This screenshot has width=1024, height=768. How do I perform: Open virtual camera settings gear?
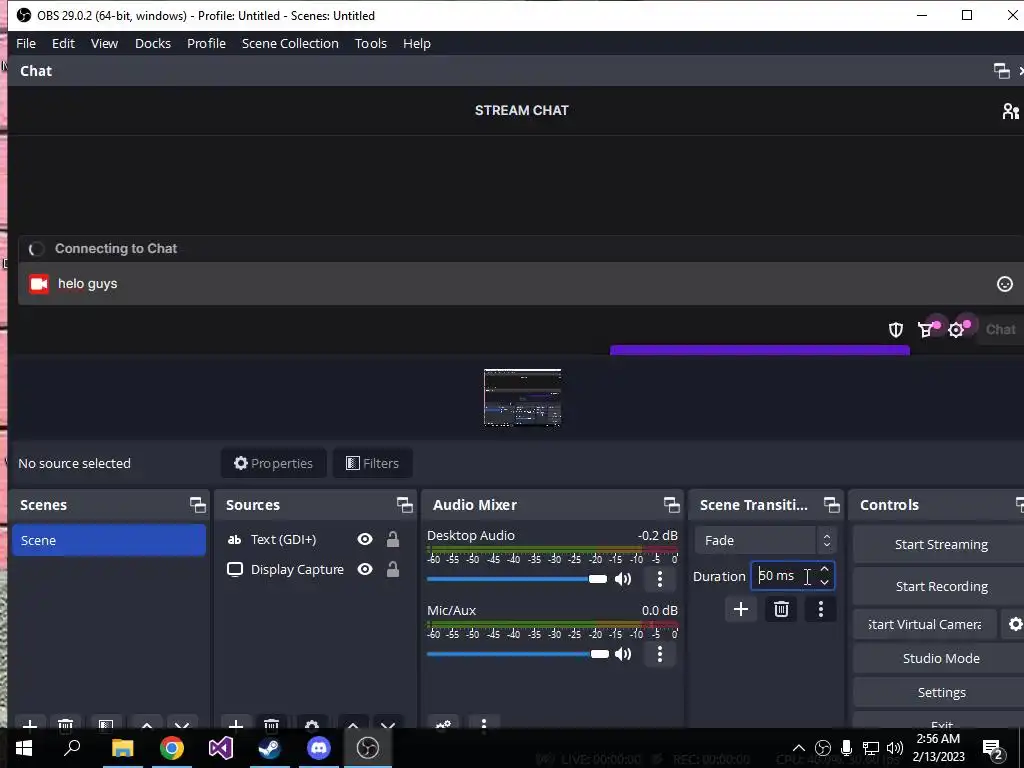click(x=1014, y=624)
